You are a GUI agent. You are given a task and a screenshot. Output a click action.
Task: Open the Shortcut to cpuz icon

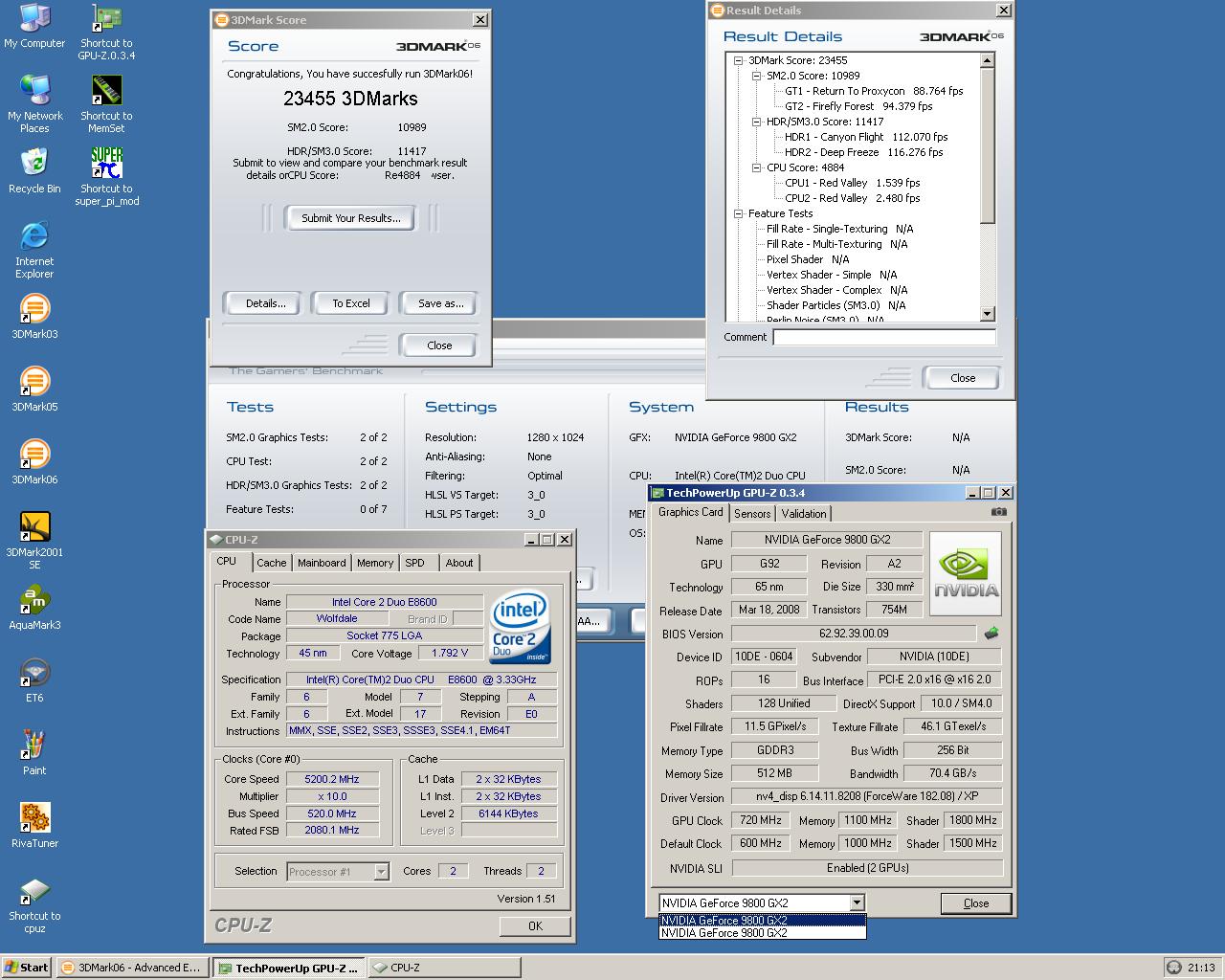coord(34,904)
